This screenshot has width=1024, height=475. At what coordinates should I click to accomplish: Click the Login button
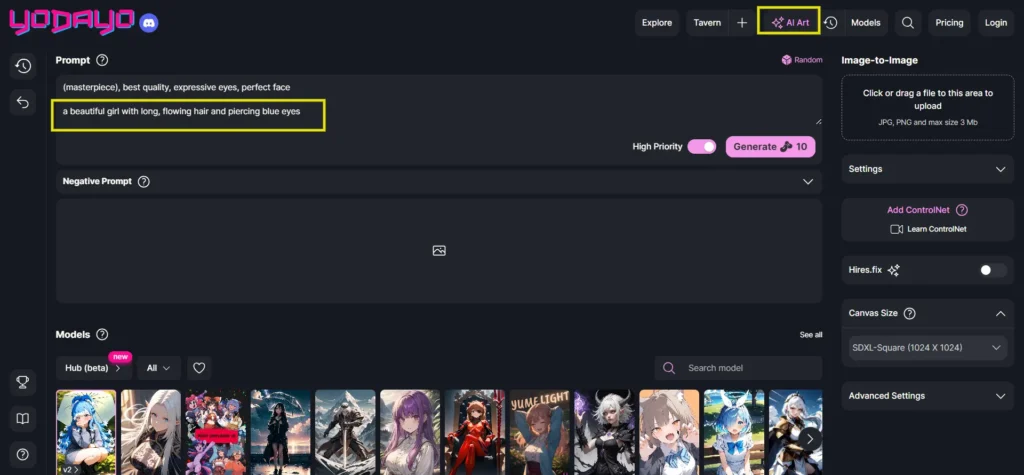coord(996,23)
